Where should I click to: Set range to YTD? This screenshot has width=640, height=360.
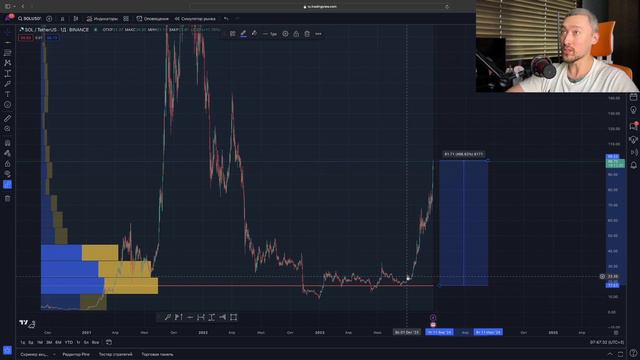pyautogui.click(x=69, y=342)
